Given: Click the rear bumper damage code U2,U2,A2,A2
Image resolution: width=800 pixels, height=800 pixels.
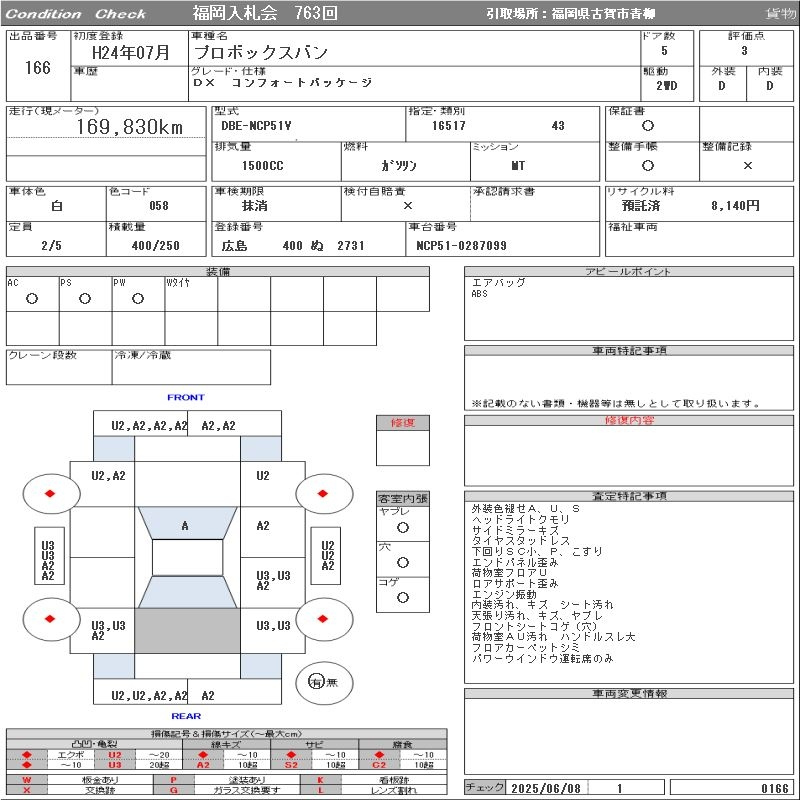Looking at the screenshot, I should point(149,695).
